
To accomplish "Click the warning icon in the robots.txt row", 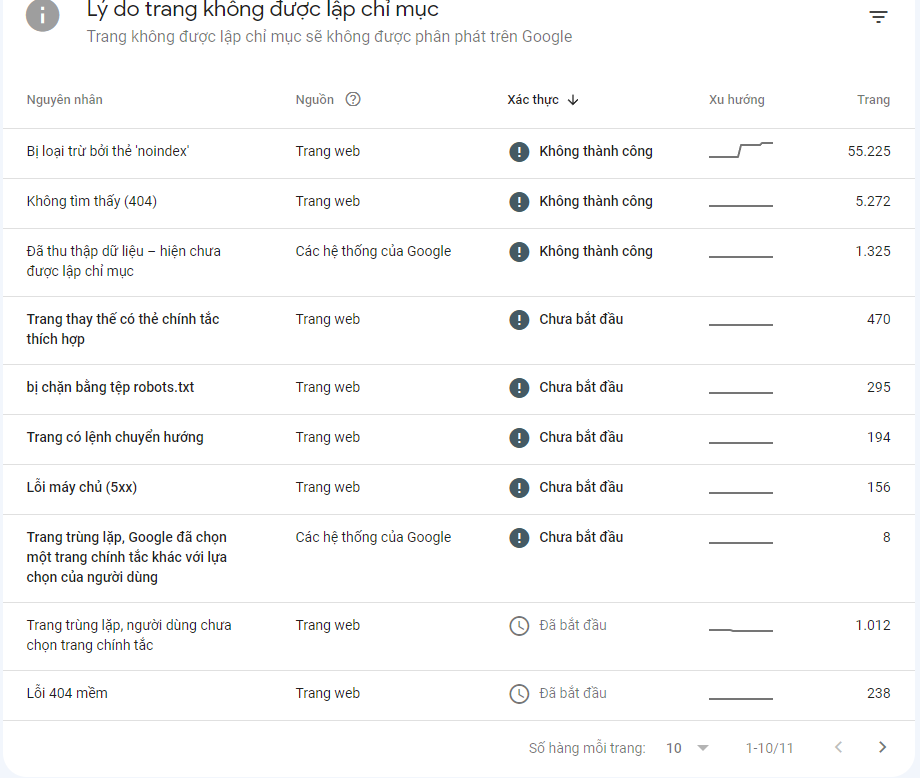I will (x=519, y=388).
